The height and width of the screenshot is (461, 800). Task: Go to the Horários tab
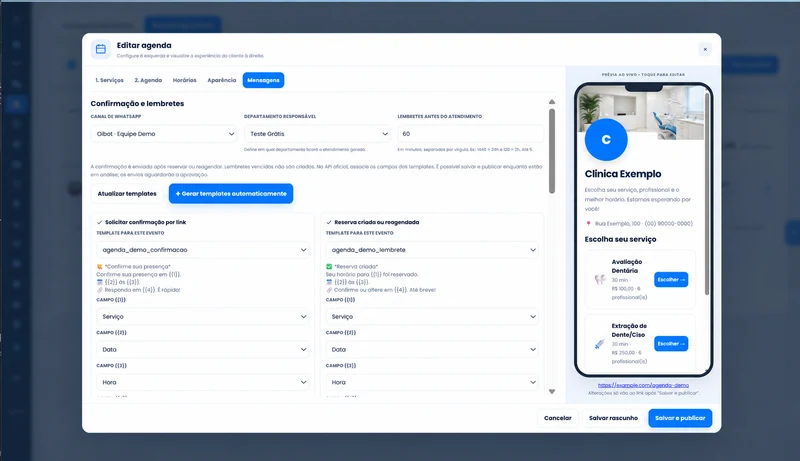pyautogui.click(x=184, y=80)
